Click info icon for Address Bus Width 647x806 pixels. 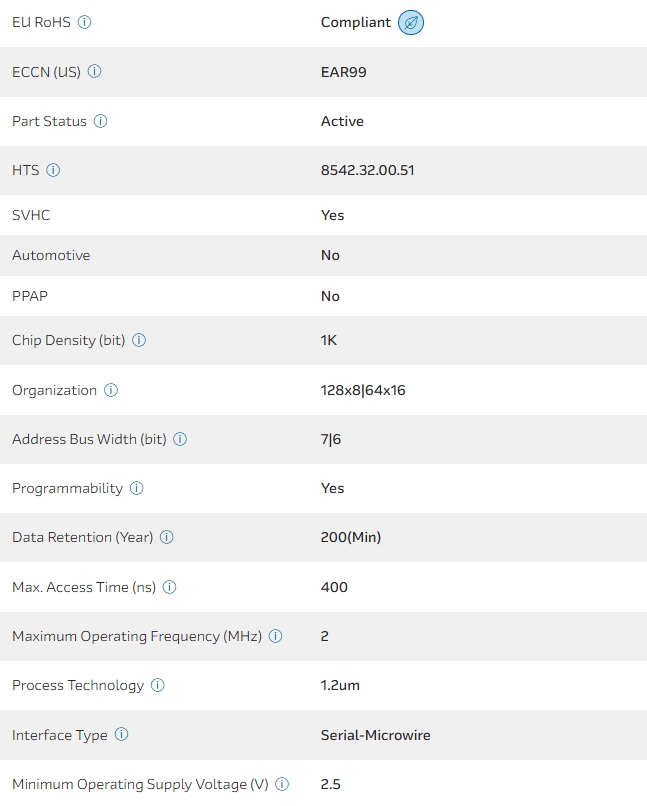tap(180, 439)
